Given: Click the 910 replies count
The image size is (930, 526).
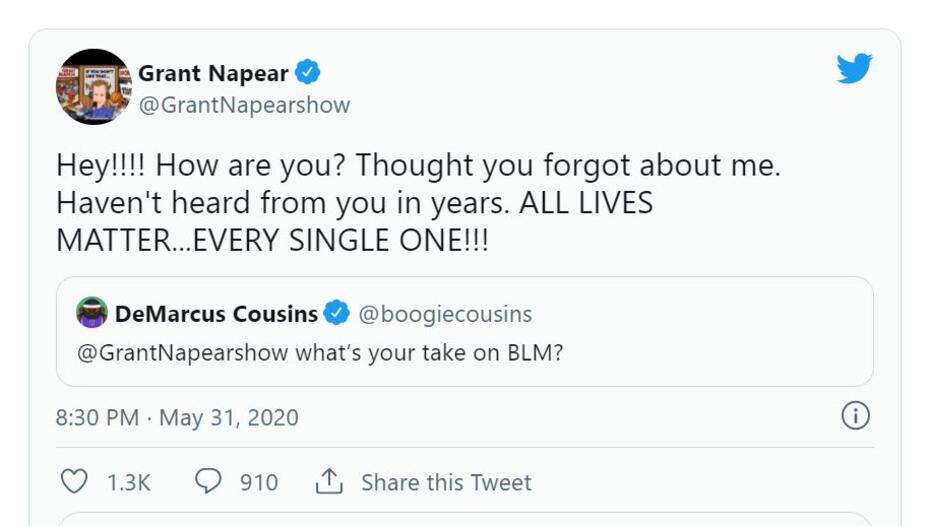Looking at the screenshot, I should click(258, 482).
